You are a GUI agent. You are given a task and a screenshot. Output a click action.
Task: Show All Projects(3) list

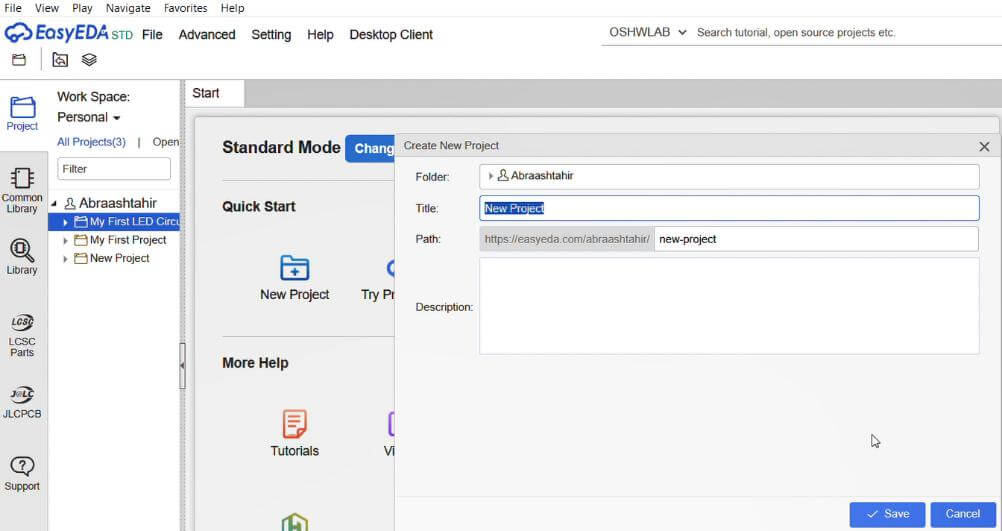coord(91,142)
